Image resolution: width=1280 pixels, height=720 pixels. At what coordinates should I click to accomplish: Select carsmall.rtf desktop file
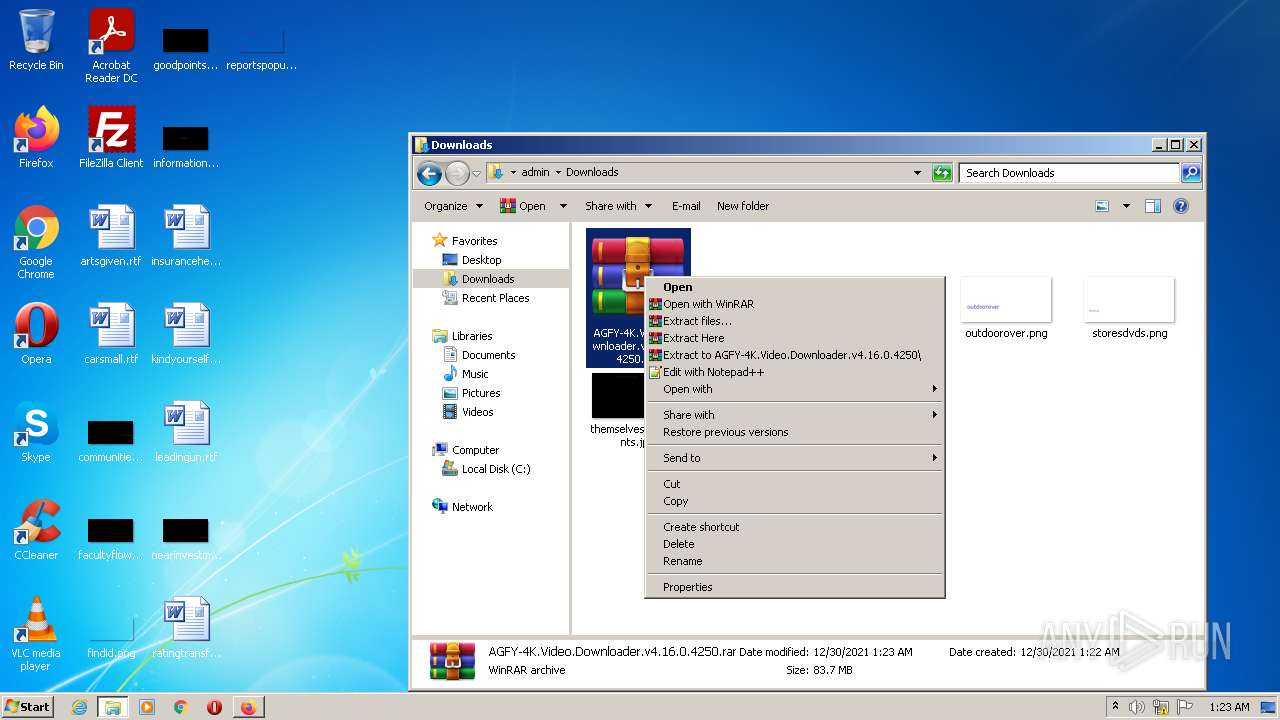click(x=111, y=334)
